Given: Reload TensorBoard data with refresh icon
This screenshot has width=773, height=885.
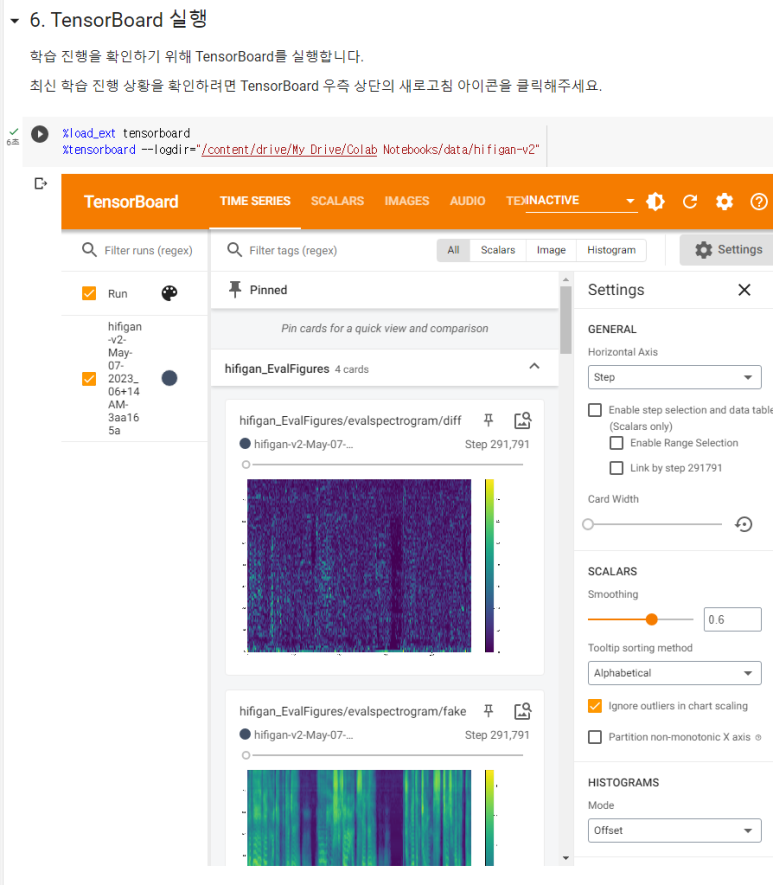Looking at the screenshot, I should coord(689,201).
